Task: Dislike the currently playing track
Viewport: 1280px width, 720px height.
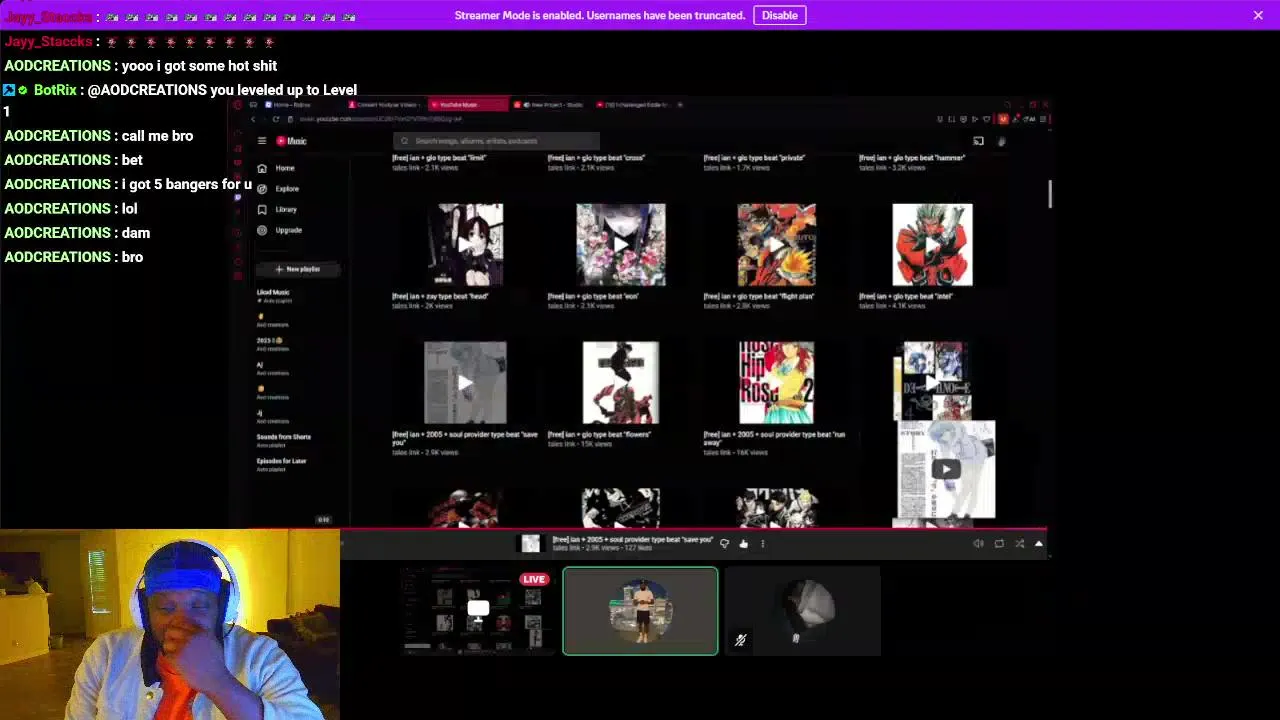Action: (724, 544)
